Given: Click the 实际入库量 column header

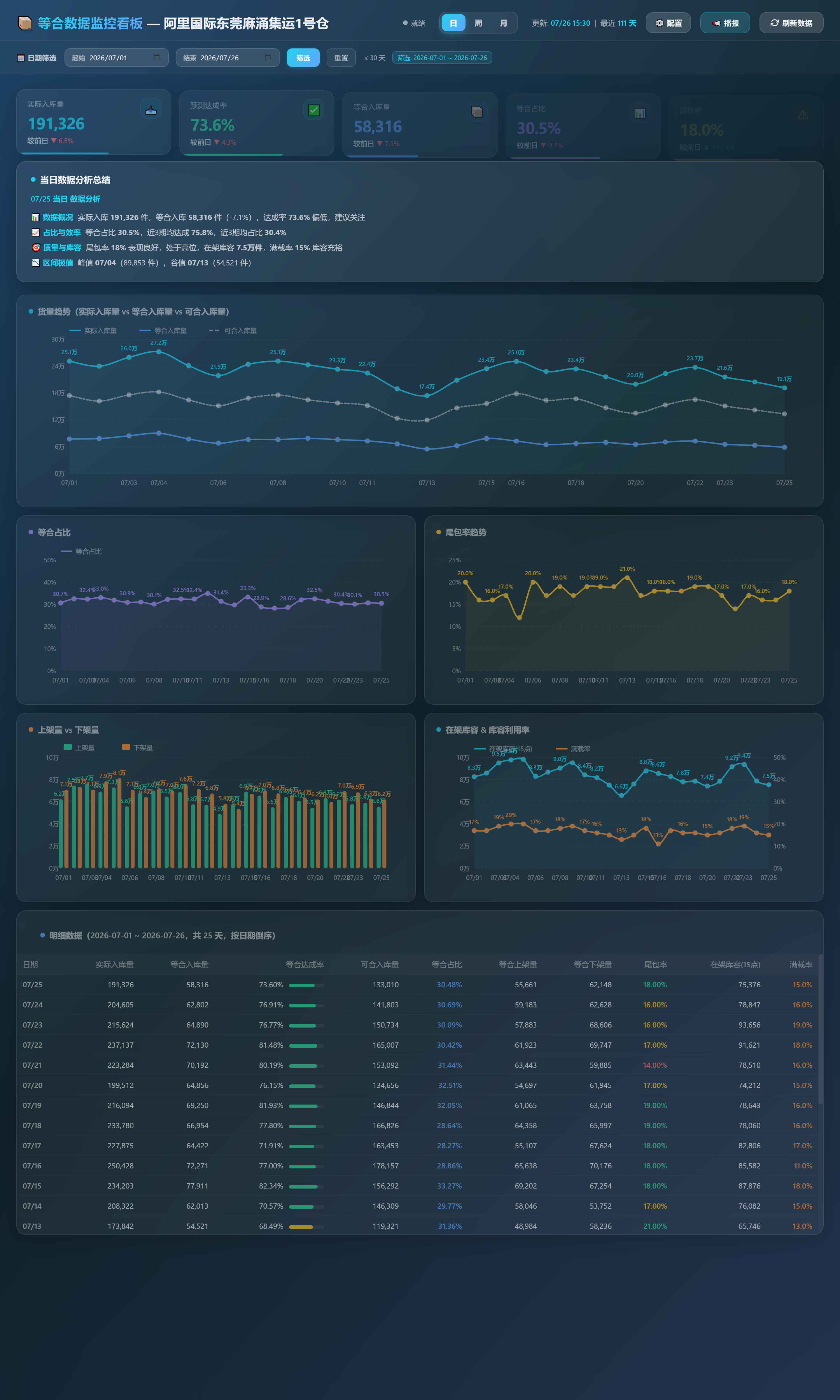Looking at the screenshot, I should tap(114, 964).
